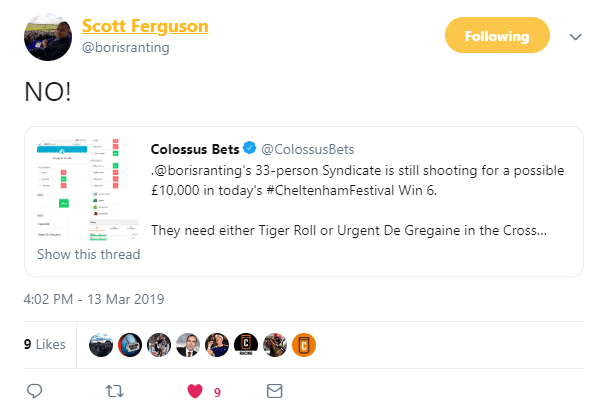
Task: Click Show this thread link
Action: pyautogui.click(x=88, y=254)
